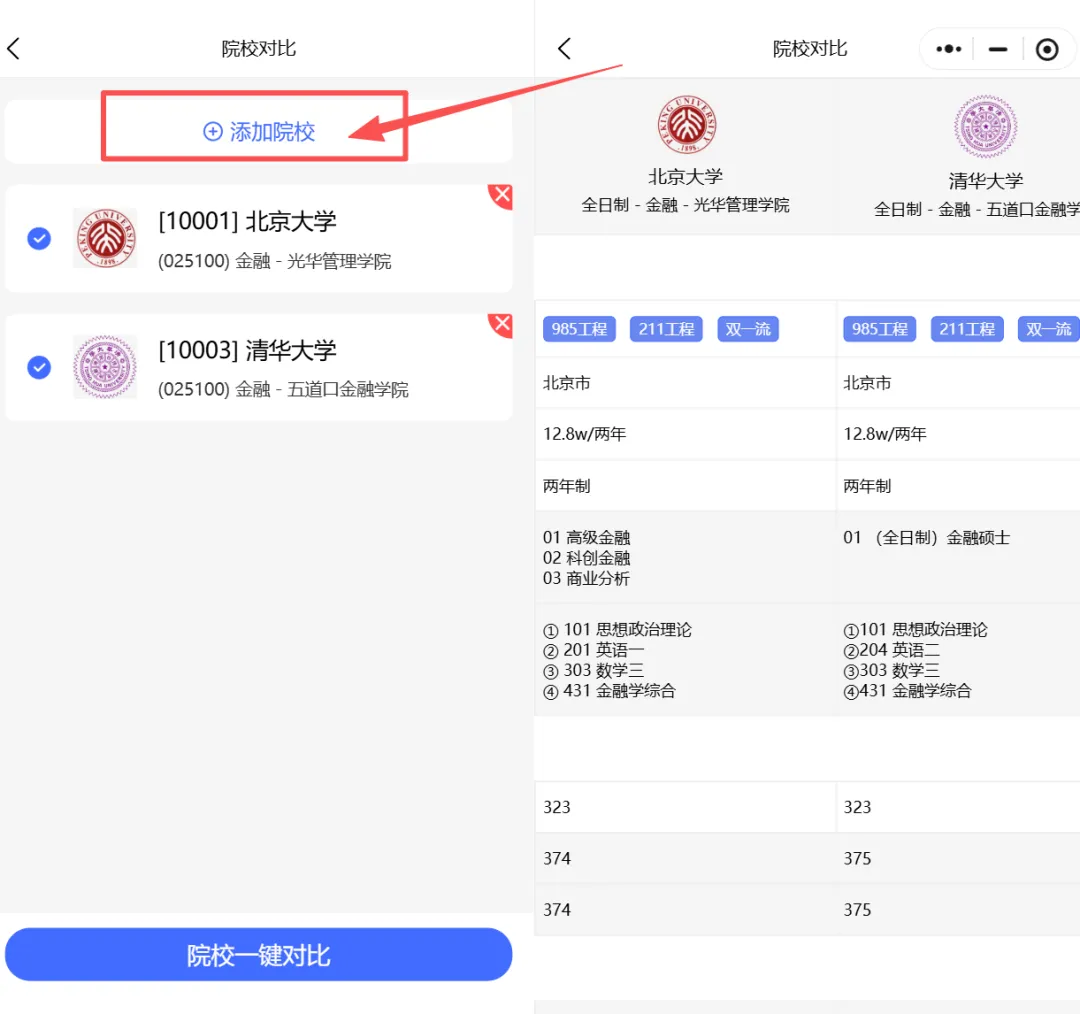
Task: Click 02 科创金融 direction entry
Action: click(587, 558)
